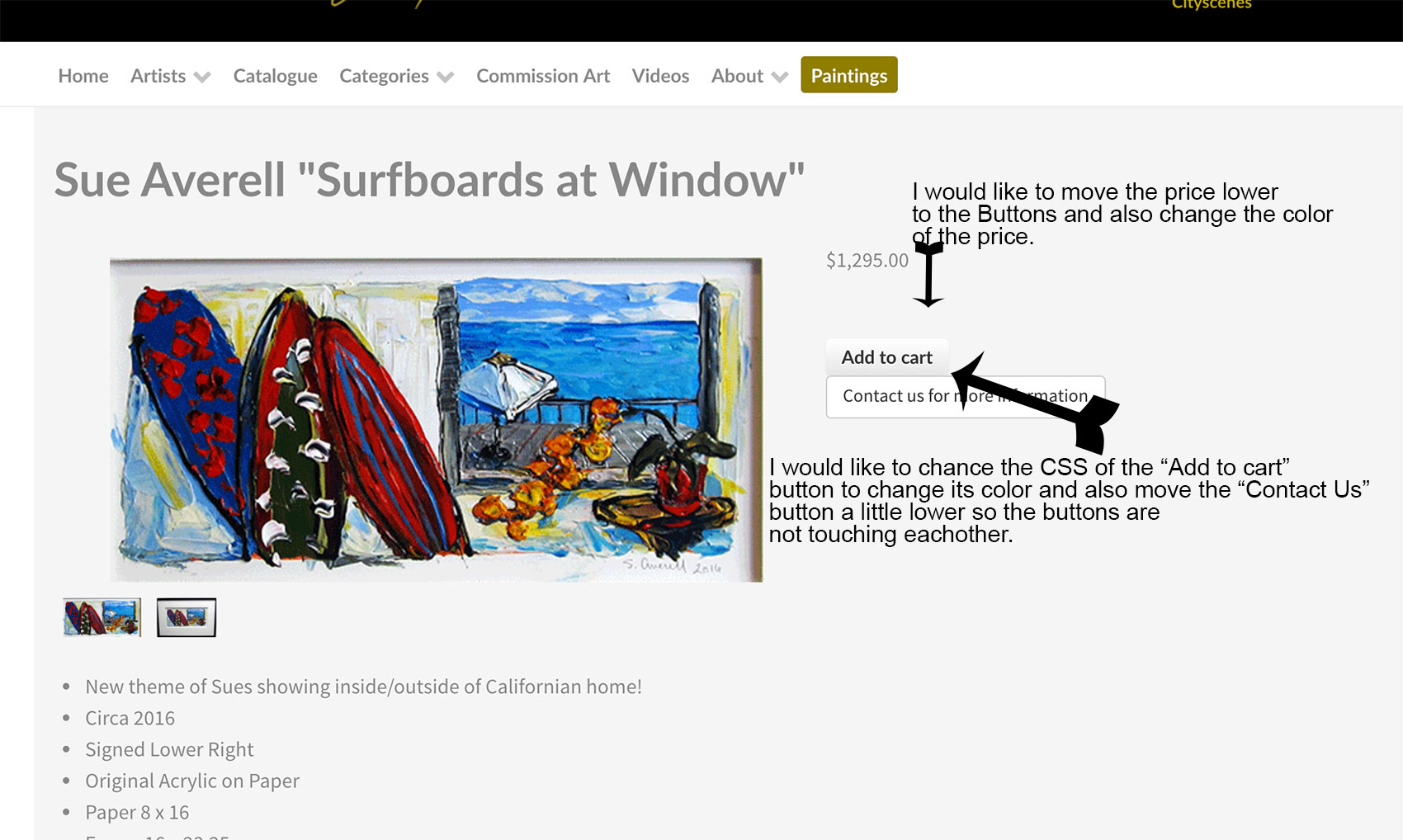Open the Commission Art page

[x=543, y=76]
